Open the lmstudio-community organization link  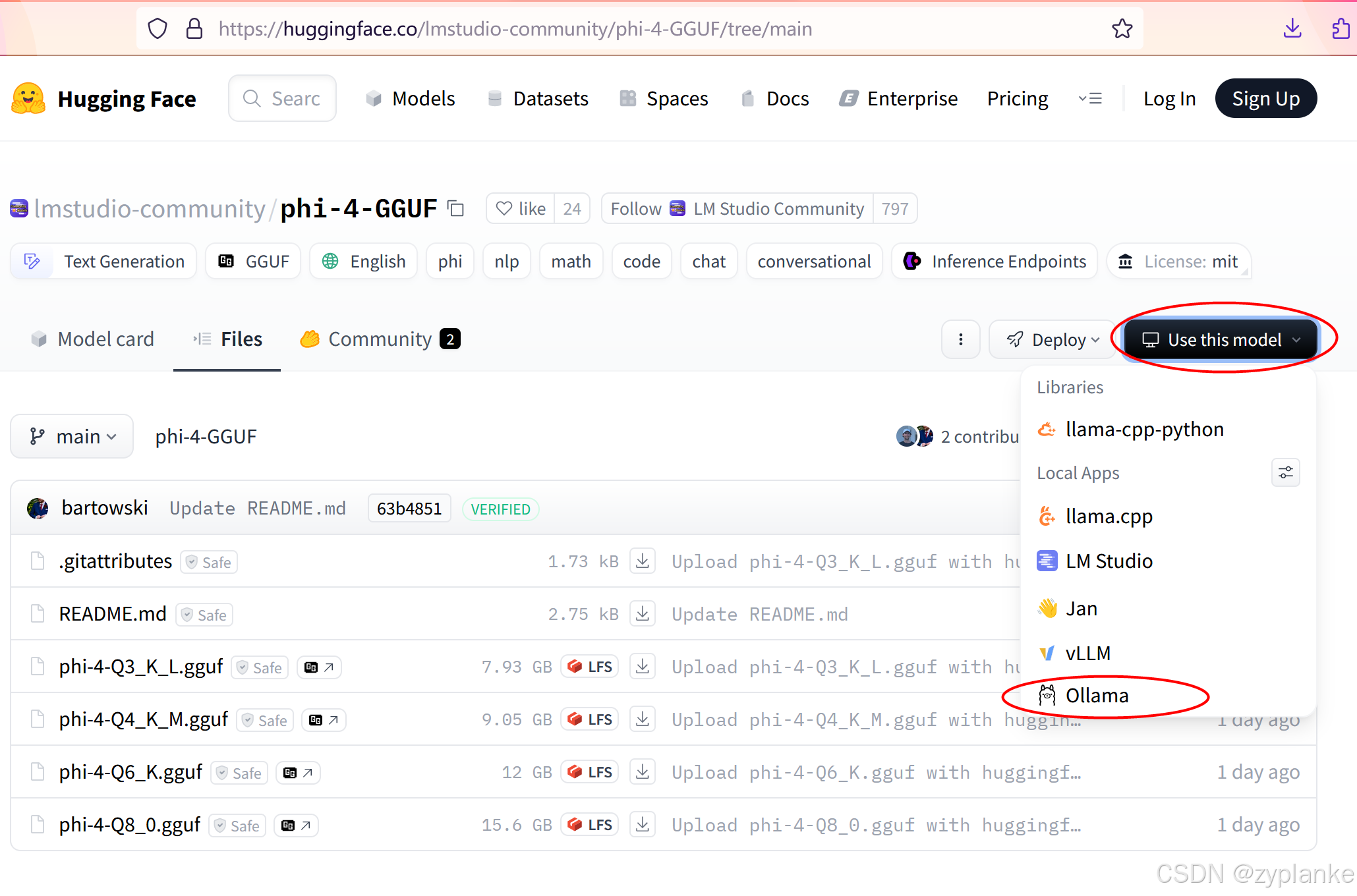150,209
